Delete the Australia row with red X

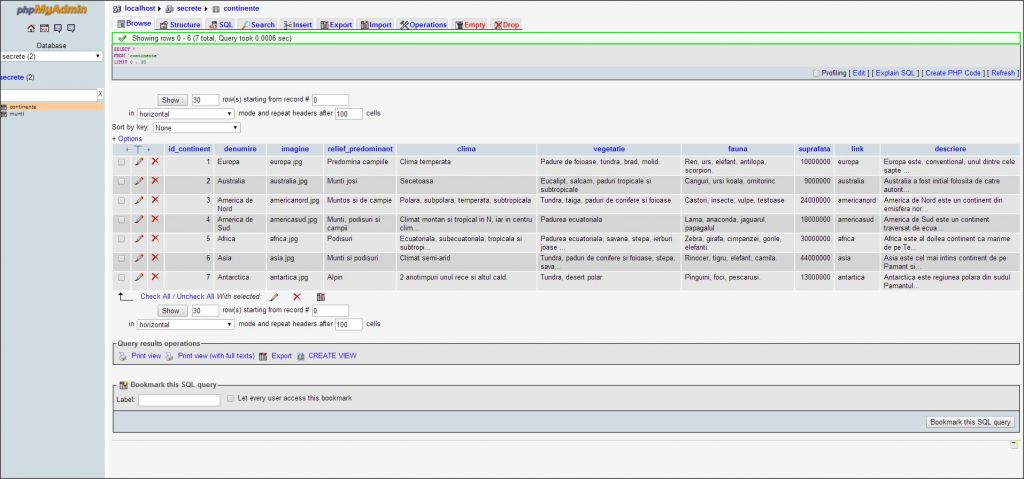point(155,180)
